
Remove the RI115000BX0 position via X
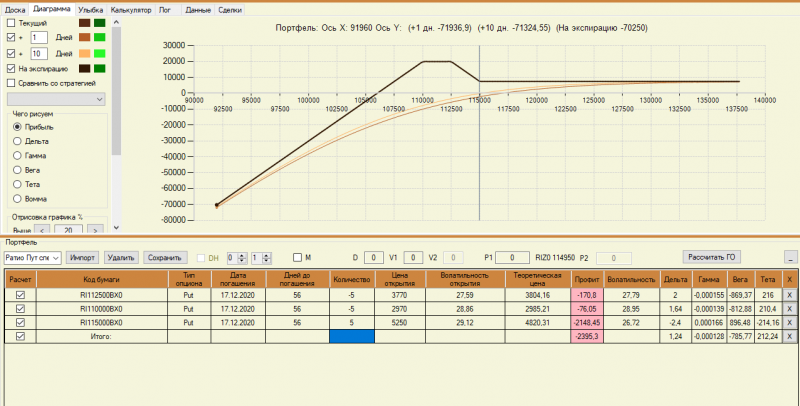coord(789,323)
